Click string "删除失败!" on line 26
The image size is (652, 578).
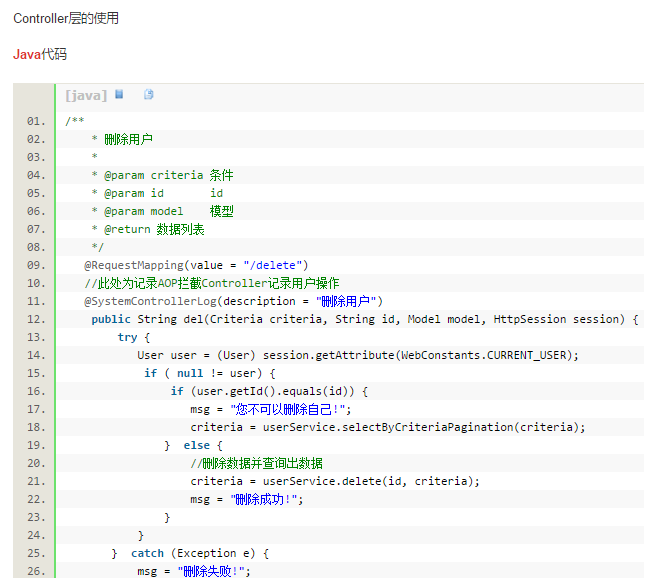click(211, 571)
